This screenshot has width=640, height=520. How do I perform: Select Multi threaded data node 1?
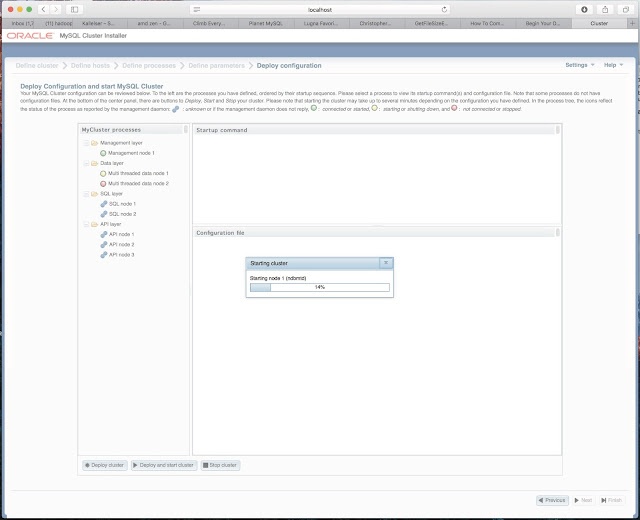click(x=138, y=173)
